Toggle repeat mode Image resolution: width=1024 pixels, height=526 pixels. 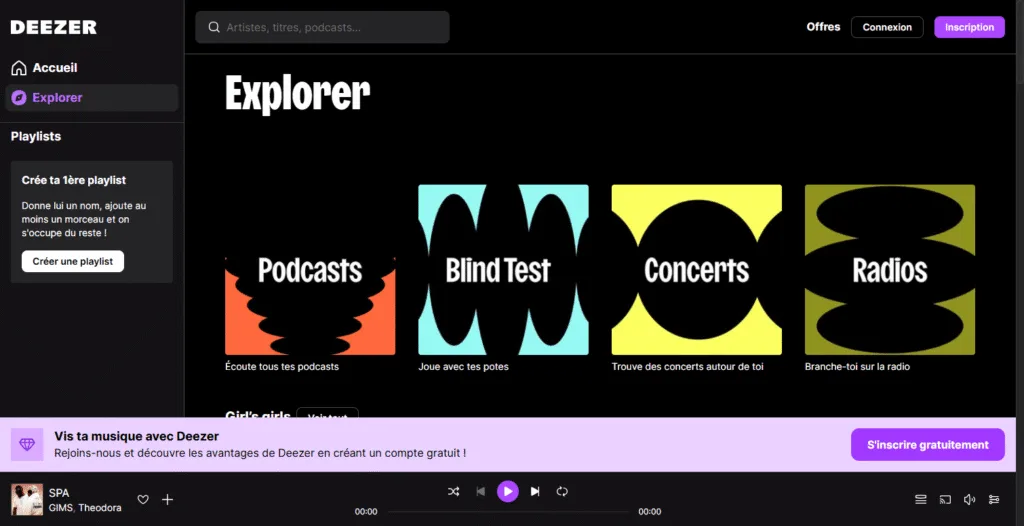click(x=562, y=491)
